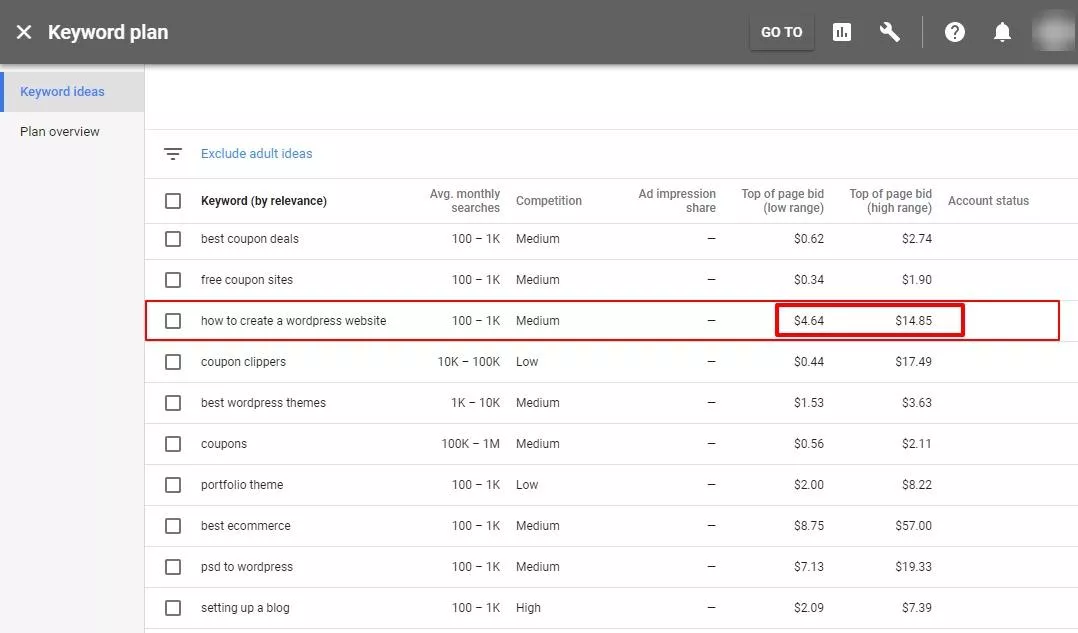Click keyword 'free coupon sites'
The image size is (1078, 633).
pyautogui.click(x=247, y=280)
